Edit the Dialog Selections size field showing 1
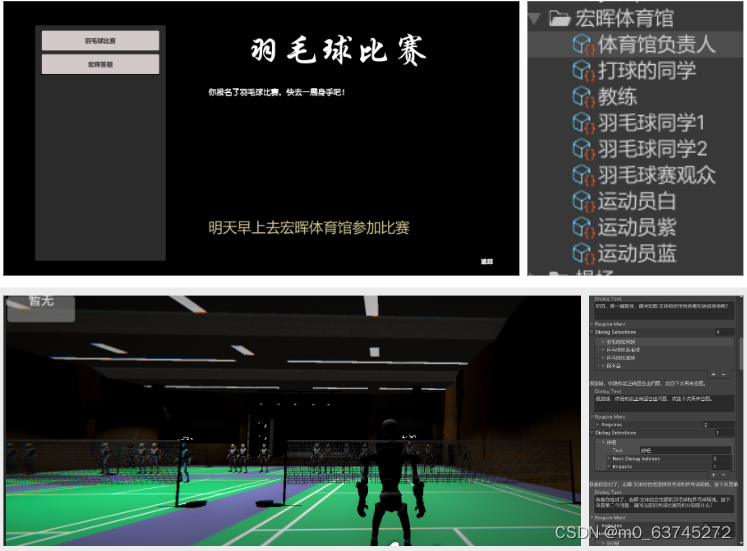747x551 pixels. [x=725, y=433]
